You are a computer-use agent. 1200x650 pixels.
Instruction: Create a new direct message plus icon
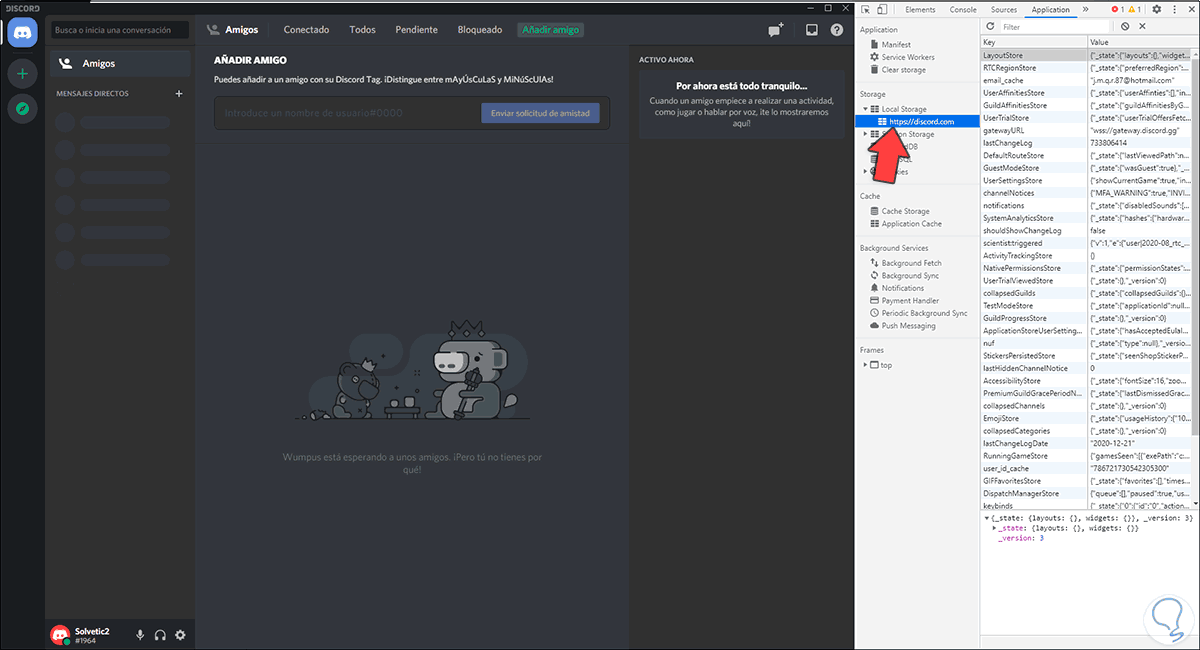coord(179,94)
